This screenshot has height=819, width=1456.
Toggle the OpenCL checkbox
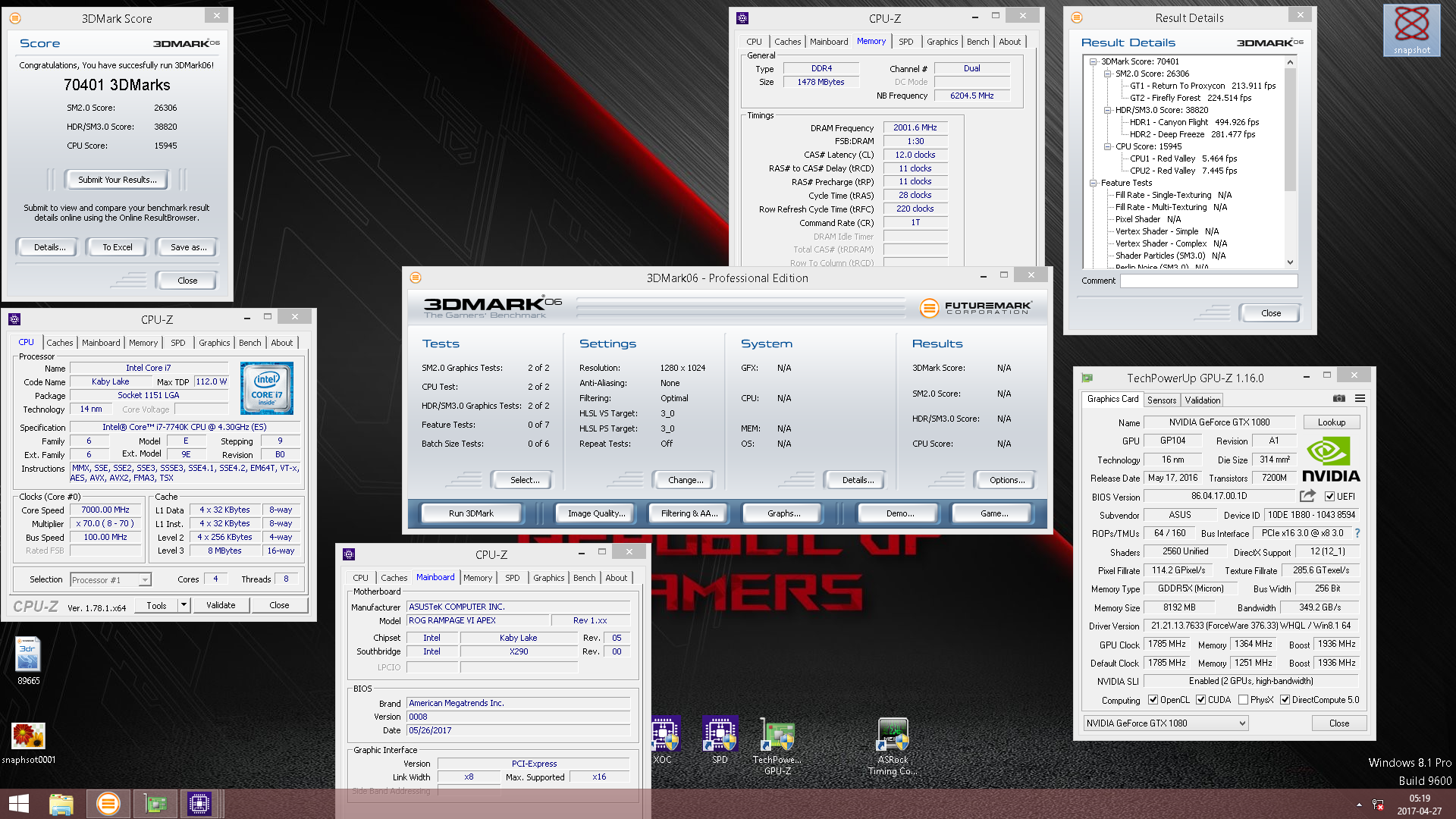pyautogui.click(x=1153, y=700)
